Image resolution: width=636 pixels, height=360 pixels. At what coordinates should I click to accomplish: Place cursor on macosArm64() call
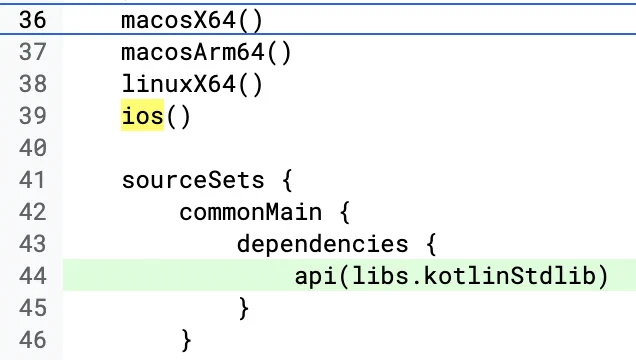pyautogui.click(x=206, y=53)
